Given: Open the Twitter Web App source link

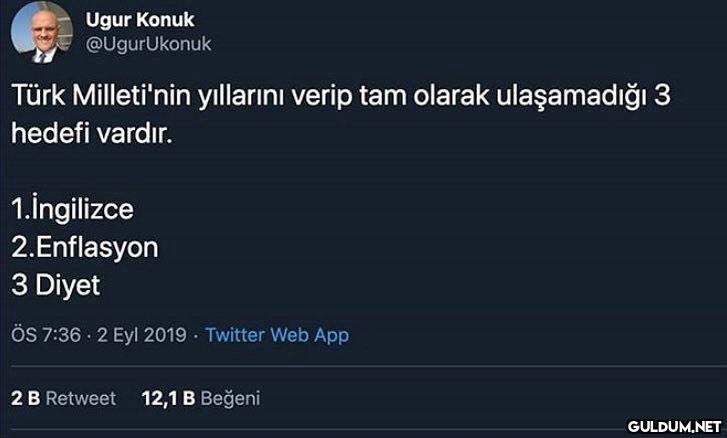Looking at the screenshot, I should (277, 335).
